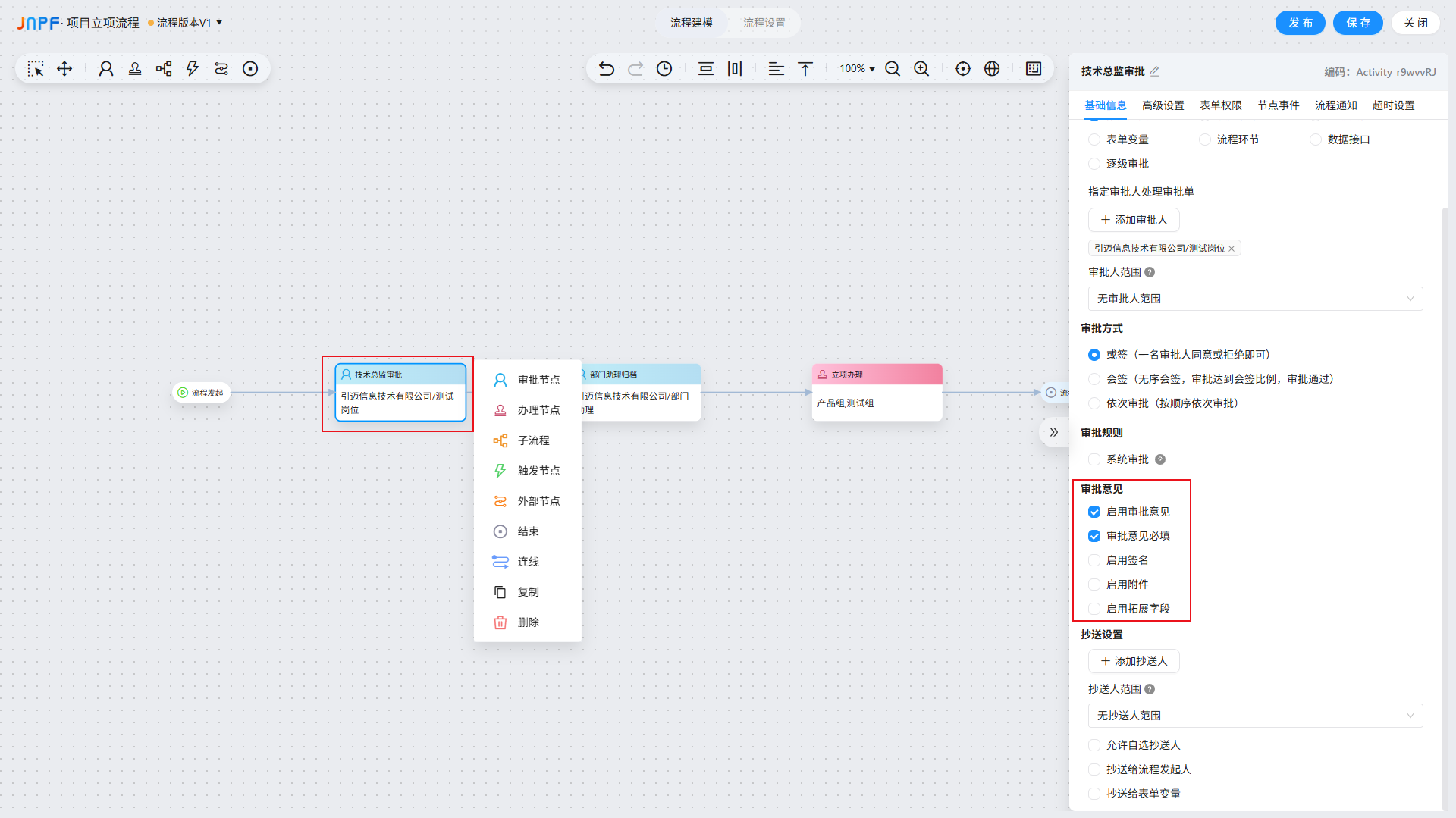This screenshot has width=1456, height=818.
Task: Select the marquee selection tool
Action: point(36,69)
